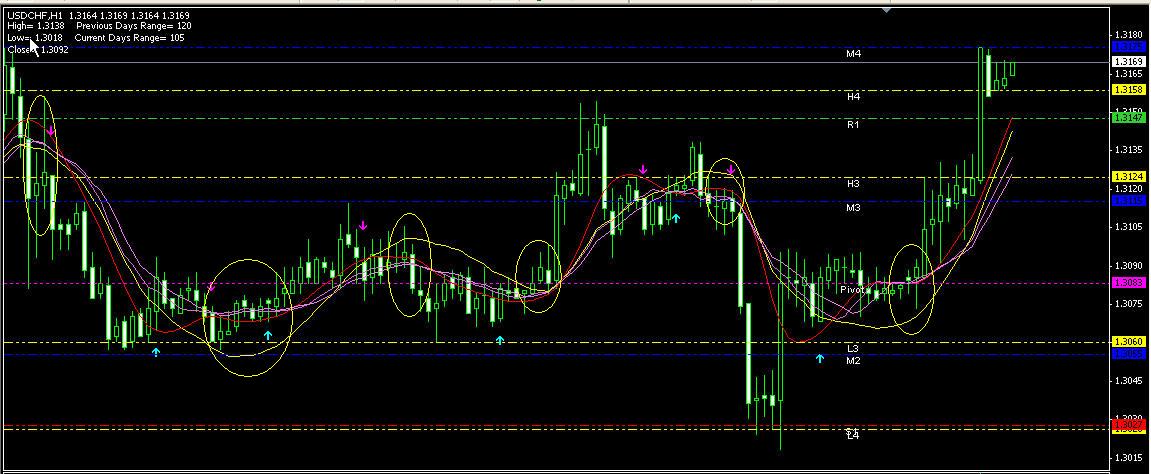
Task: Click the 1.3180 price on the axis
Action: point(1128,35)
